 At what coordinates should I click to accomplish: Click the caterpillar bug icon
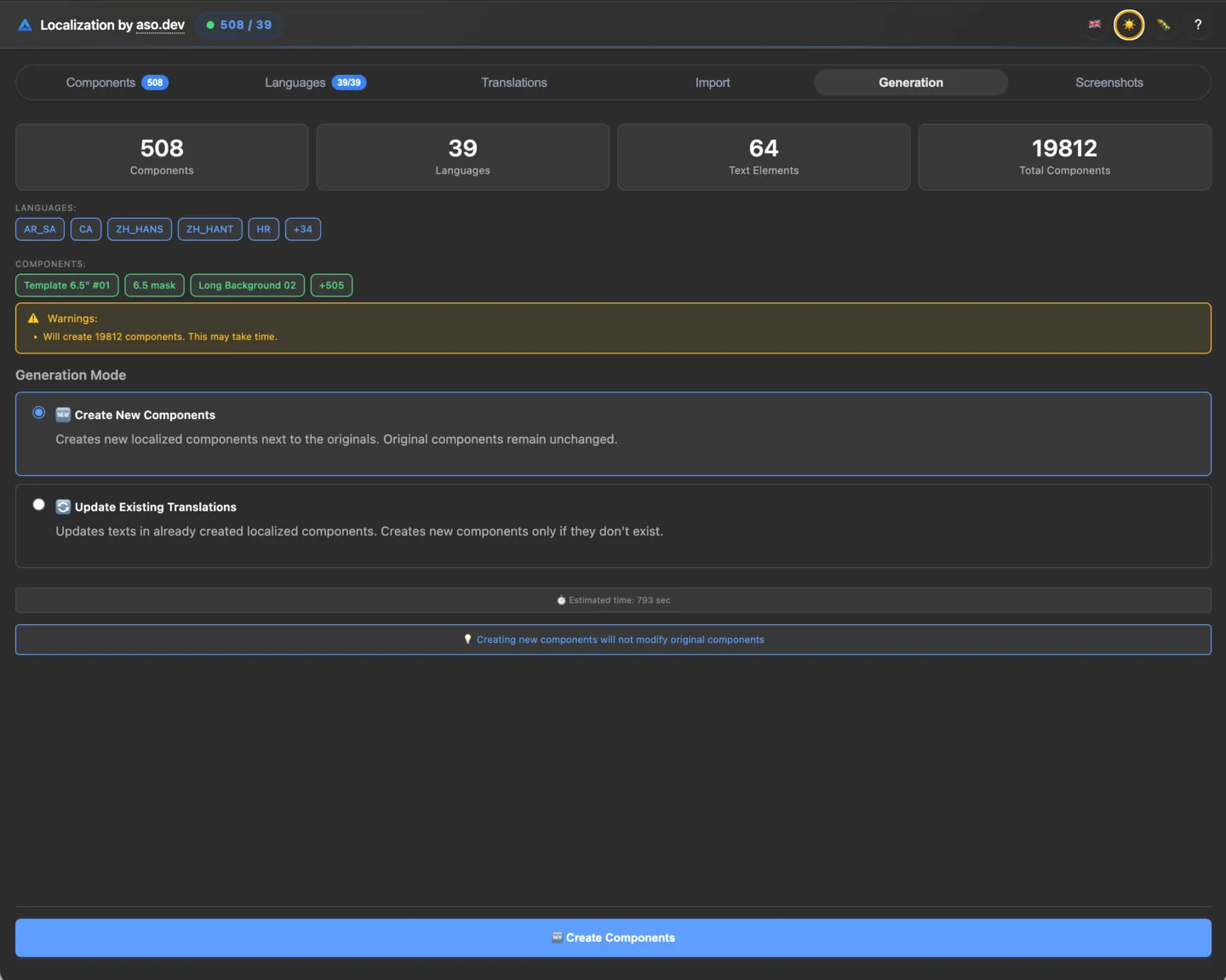pos(1164,25)
